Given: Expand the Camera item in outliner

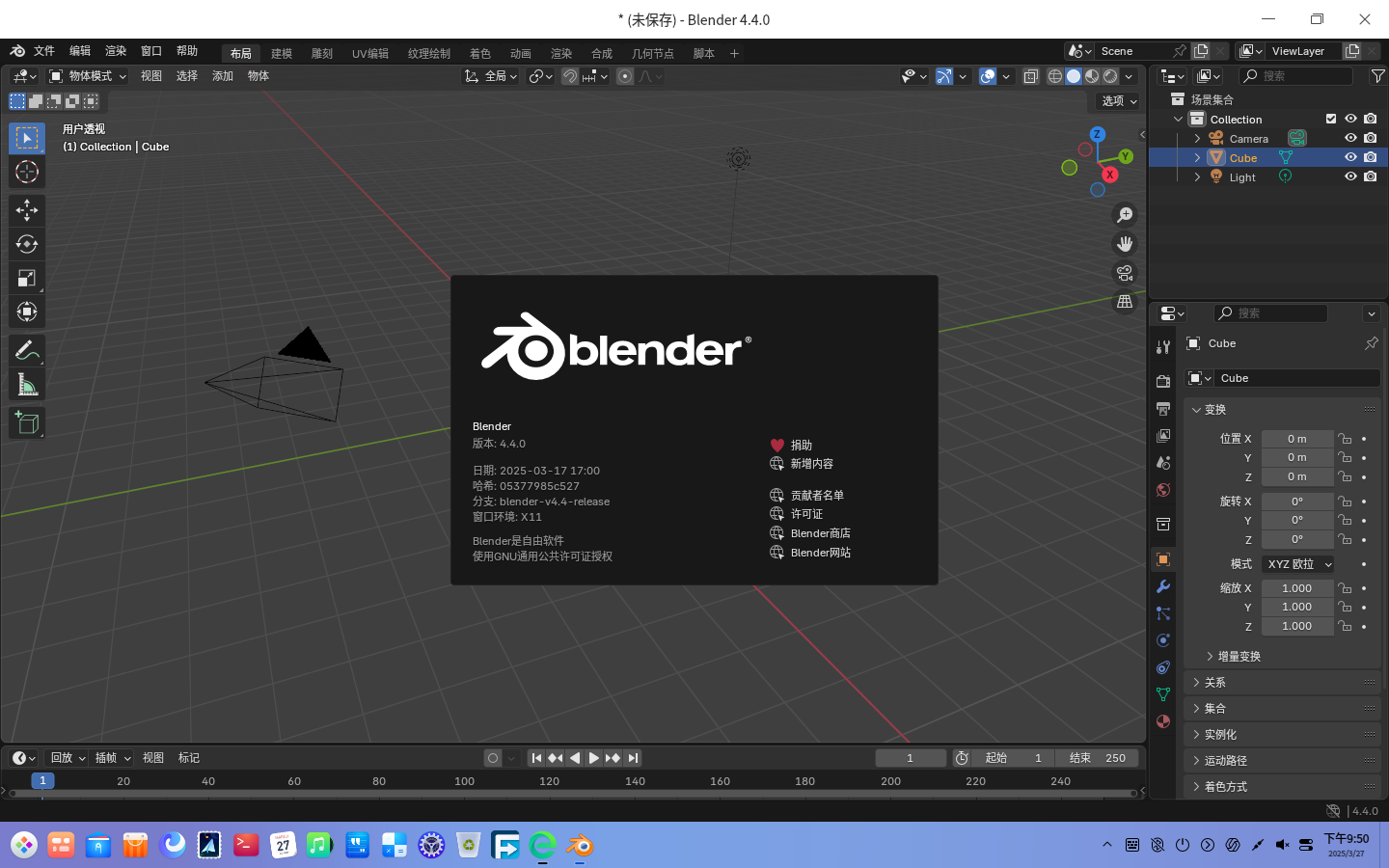Looking at the screenshot, I should 1197,139.
